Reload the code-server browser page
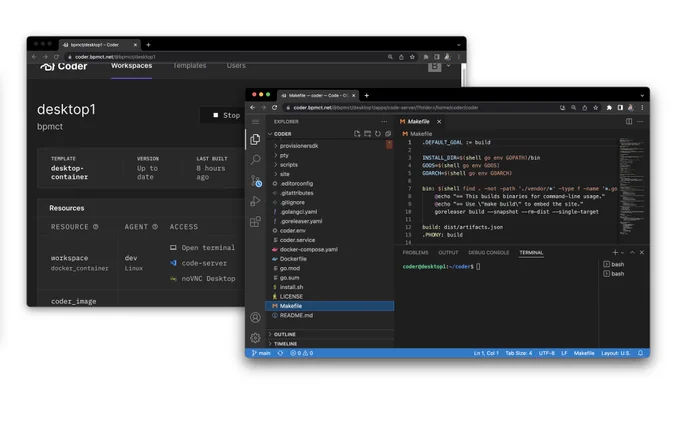This screenshot has width=680, height=426. point(275,108)
